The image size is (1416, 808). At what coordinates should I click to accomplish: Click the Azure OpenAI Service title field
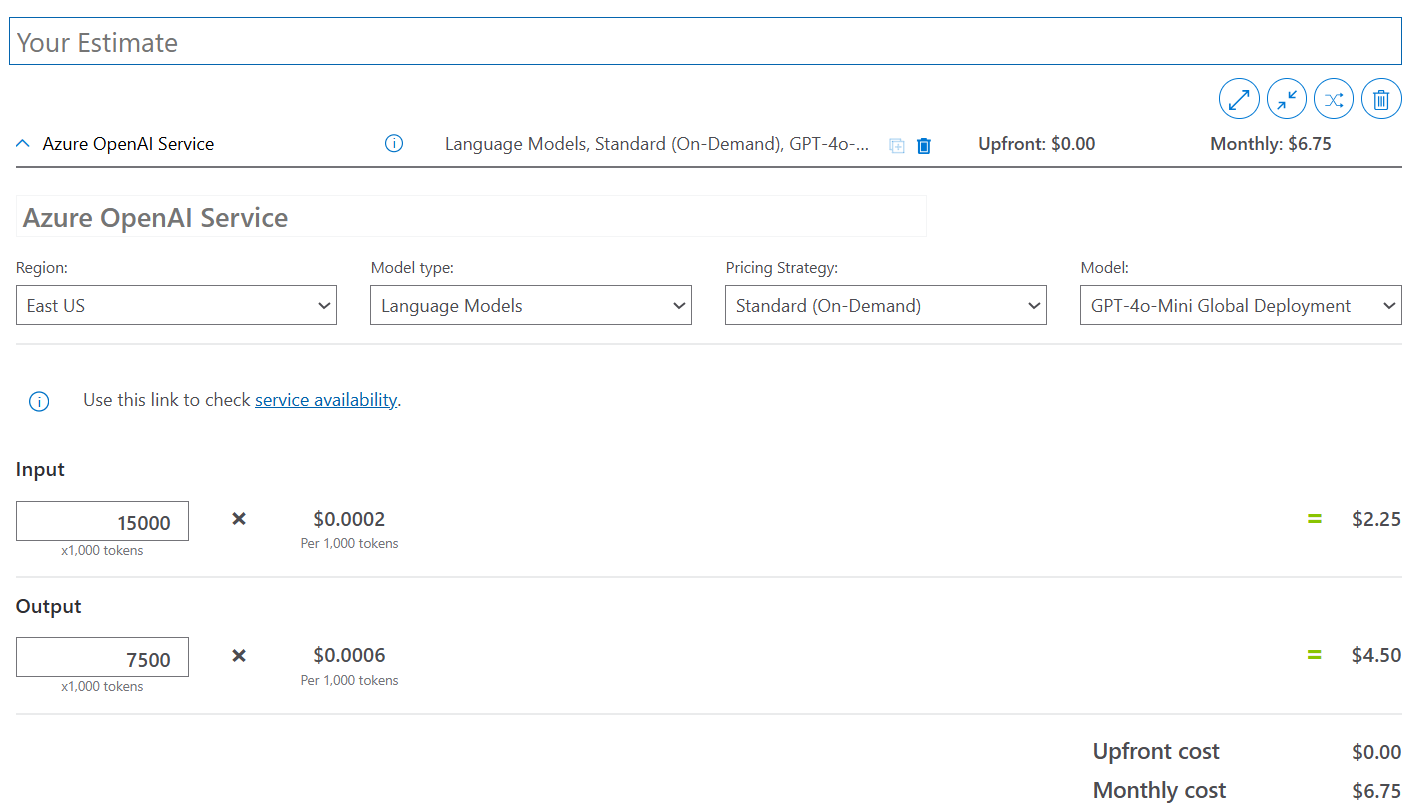[x=471, y=217]
